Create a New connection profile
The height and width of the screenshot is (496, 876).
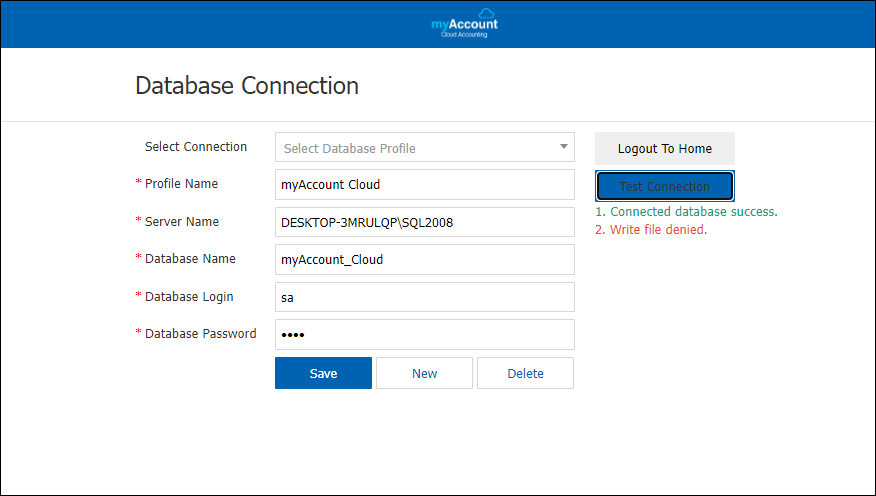click(x=425, y=373)
